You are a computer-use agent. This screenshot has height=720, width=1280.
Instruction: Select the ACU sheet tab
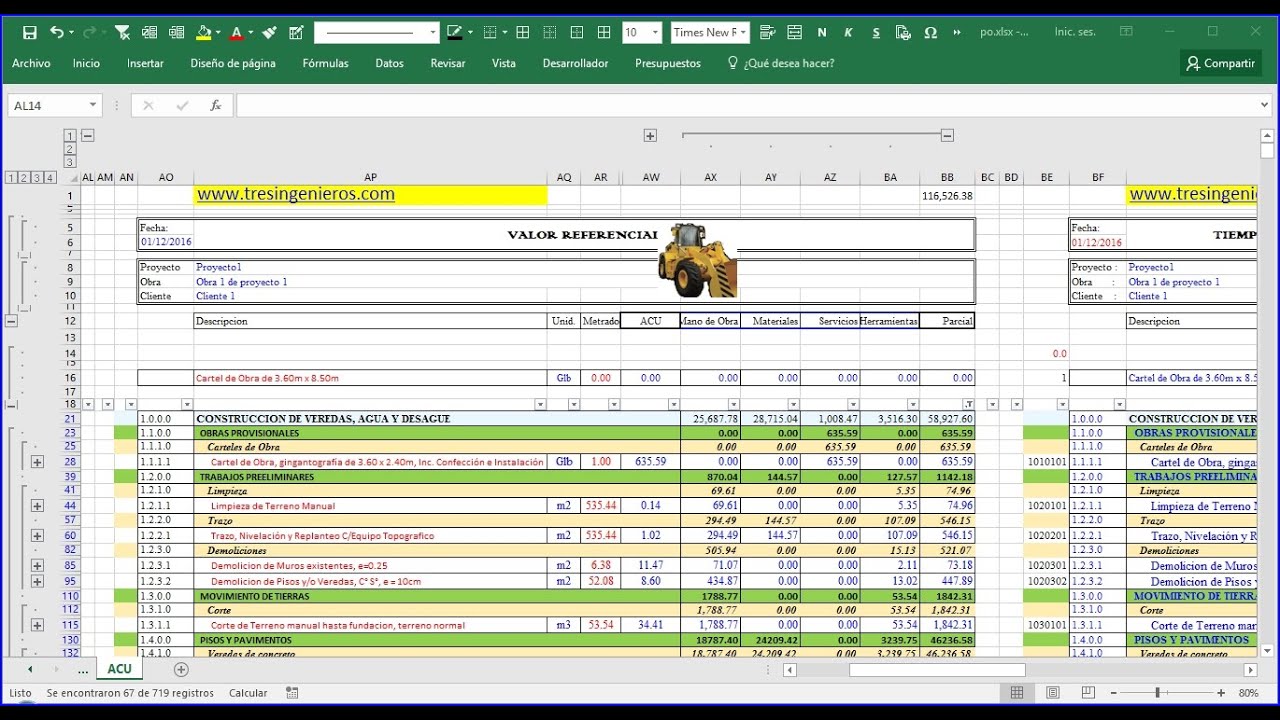click(119, 669)
